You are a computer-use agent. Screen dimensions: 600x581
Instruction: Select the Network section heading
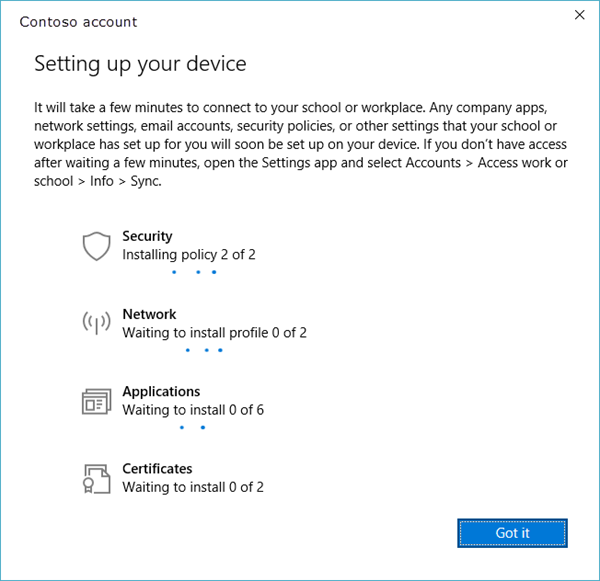click(x=149, y=314)
